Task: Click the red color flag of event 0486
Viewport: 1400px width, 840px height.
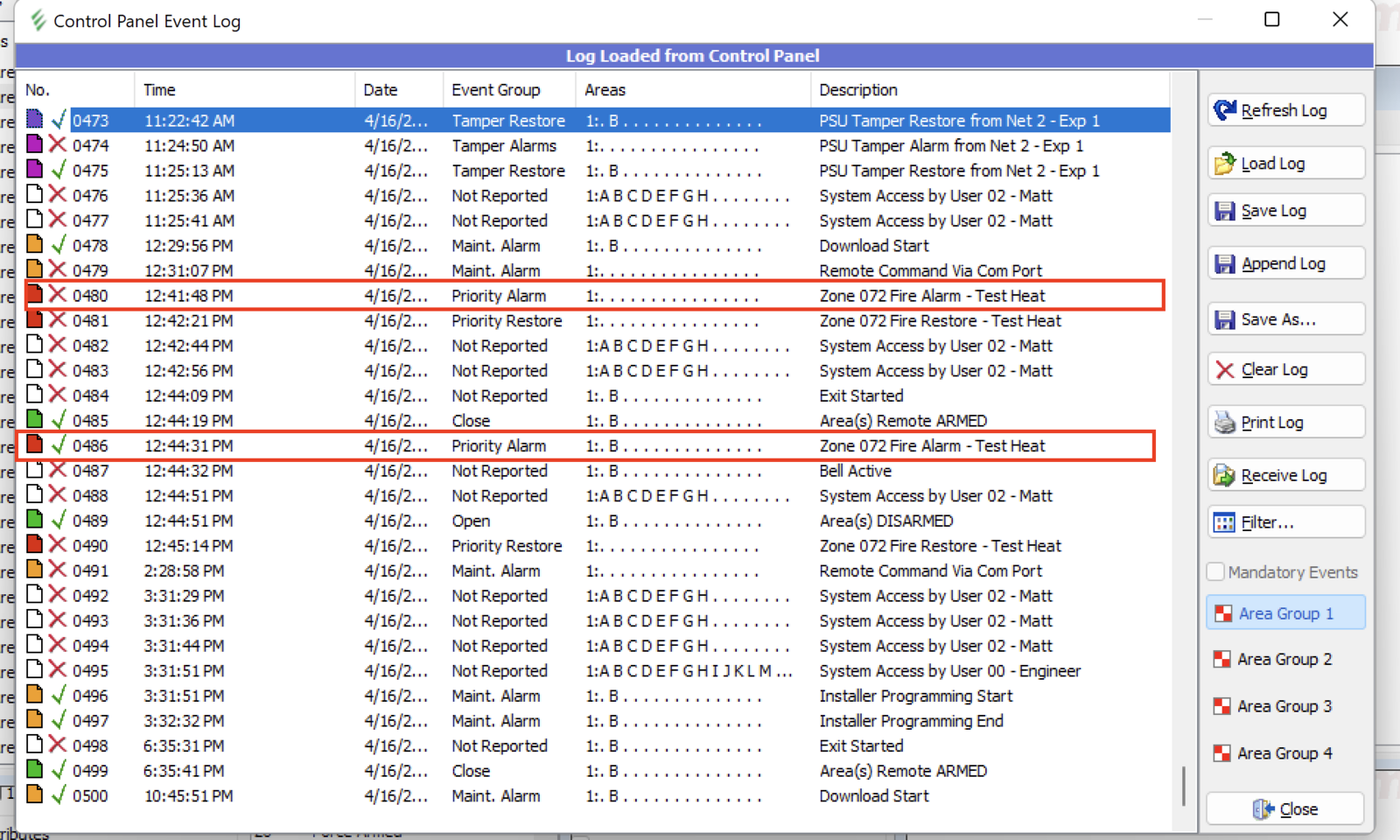Action: pyautogui.click(x=35, y=444)
